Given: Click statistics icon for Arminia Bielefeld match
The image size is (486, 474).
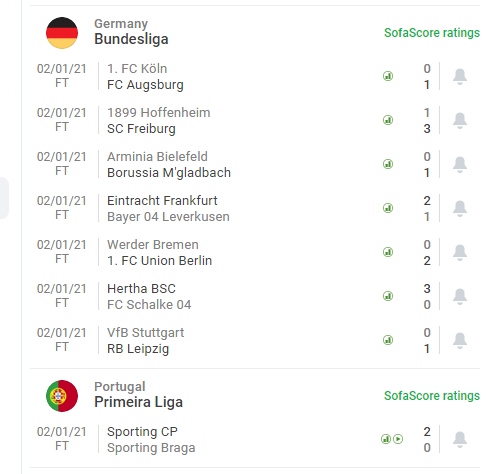Looking at the screenshot, I should coord(388,164).
